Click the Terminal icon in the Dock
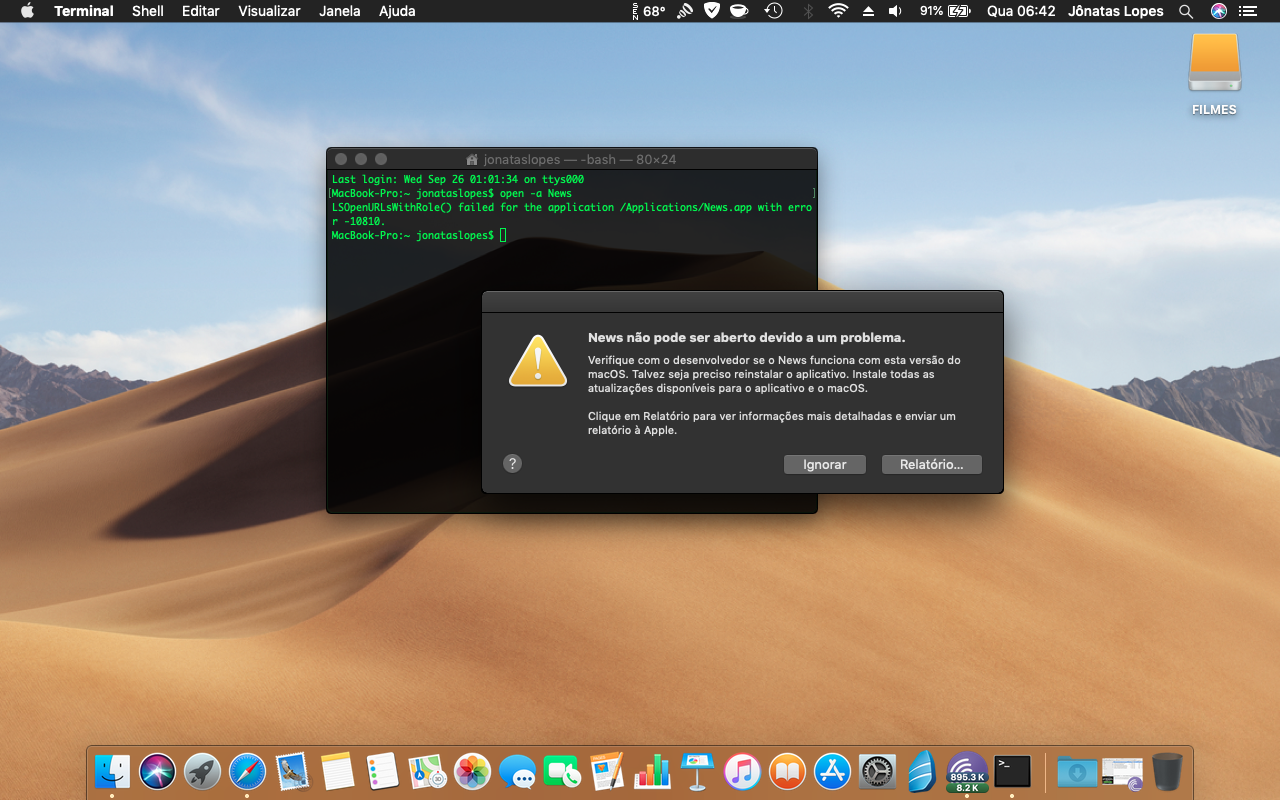 1012,771
